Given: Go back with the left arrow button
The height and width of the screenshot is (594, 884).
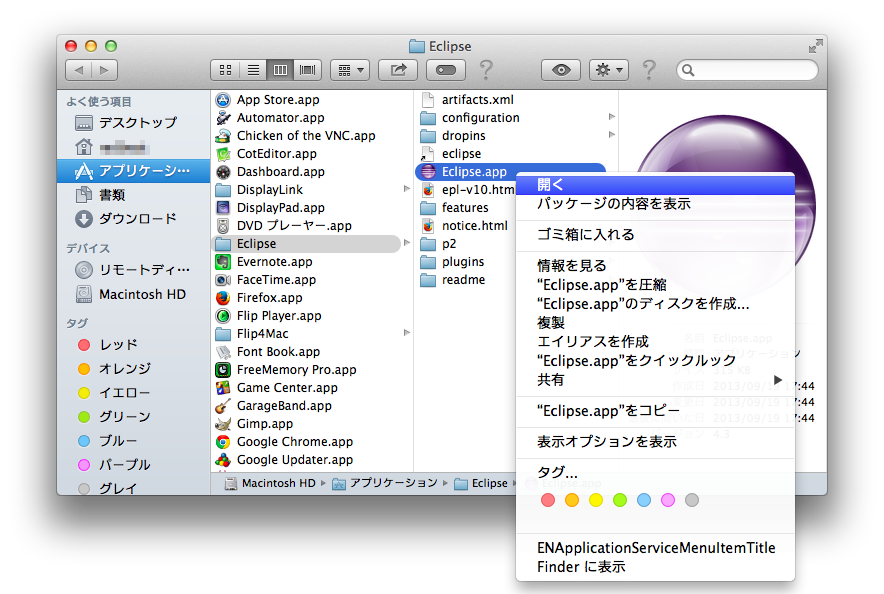Looking at the screenshot, I should pos(79,70).
